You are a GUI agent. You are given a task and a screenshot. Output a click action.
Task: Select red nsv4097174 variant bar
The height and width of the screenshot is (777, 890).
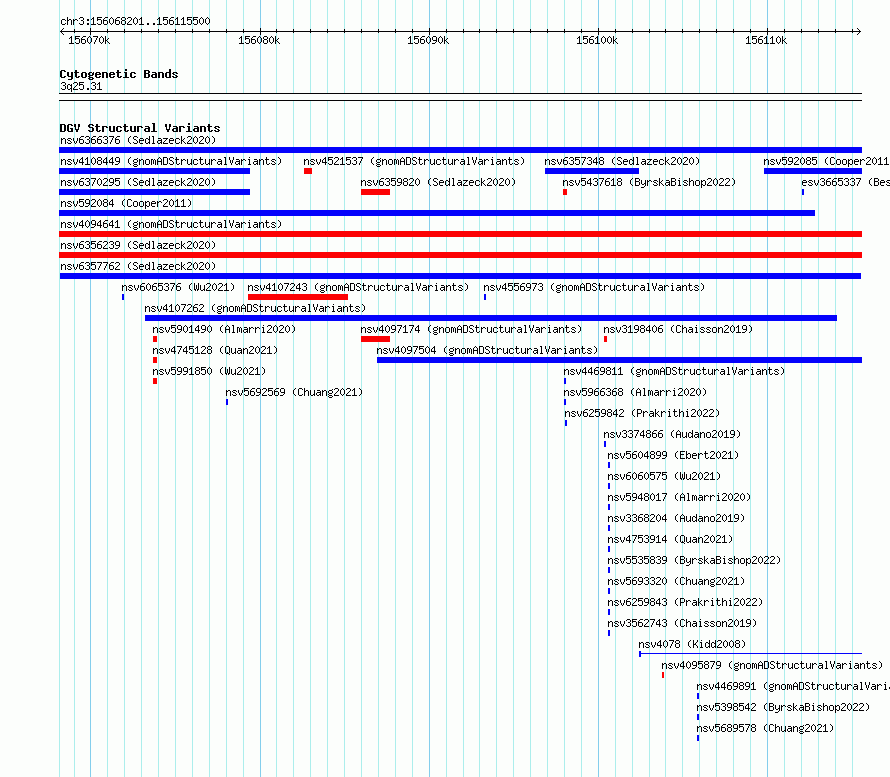(x=375, y=339)
